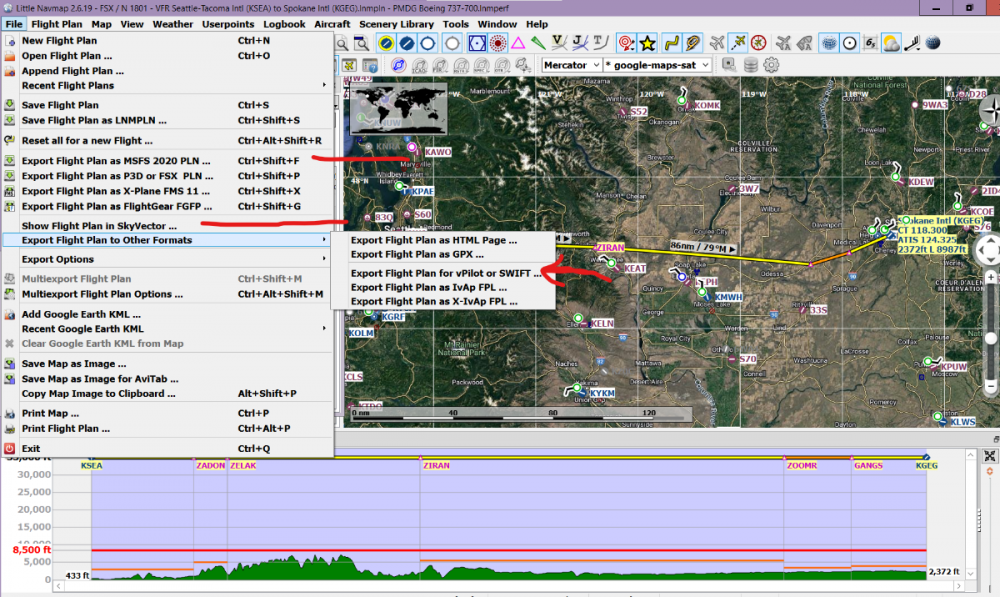
Task: Click Show Flight Plan in SkyVector
Action: pos(99,226)
